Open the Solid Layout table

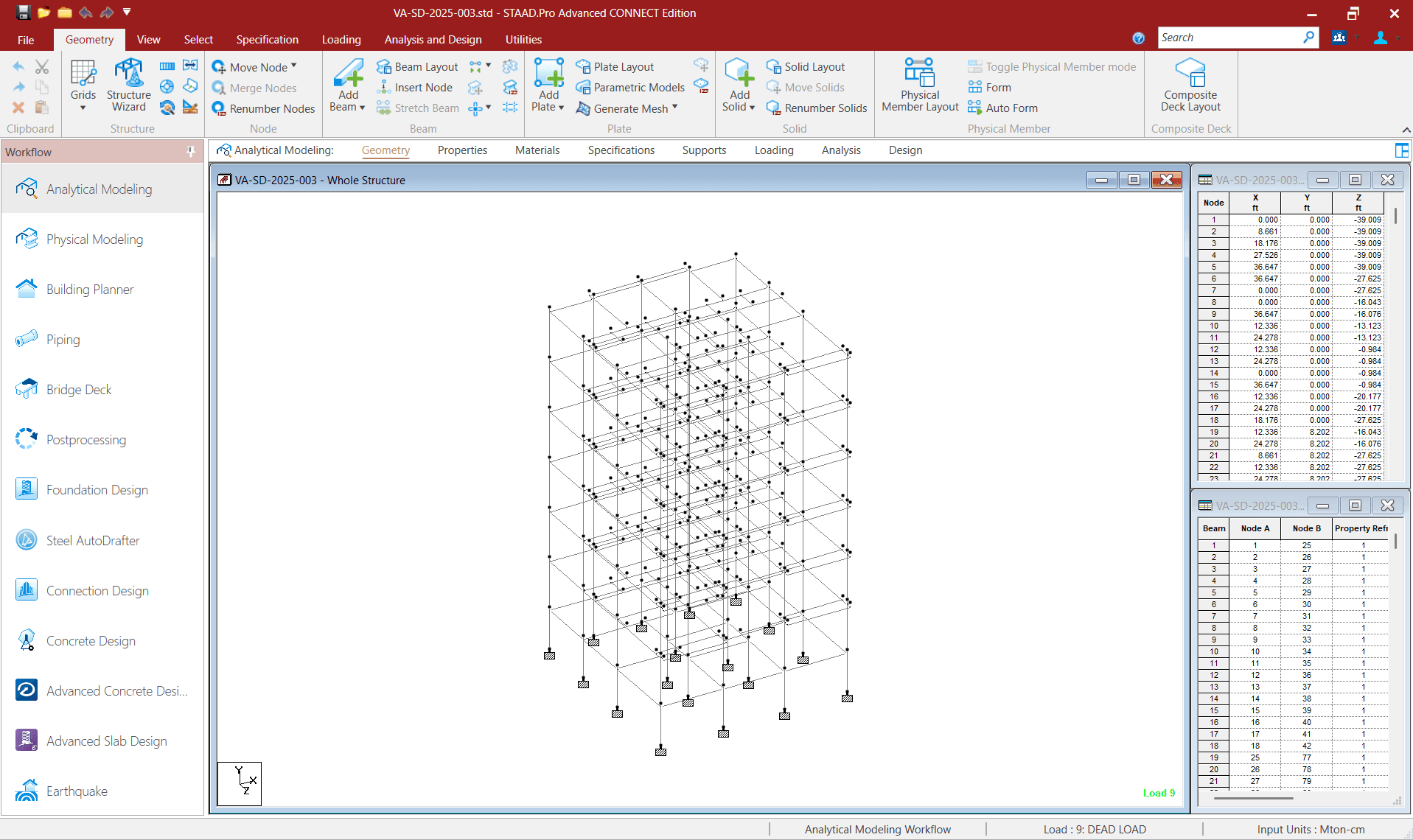tap(806, 67)
